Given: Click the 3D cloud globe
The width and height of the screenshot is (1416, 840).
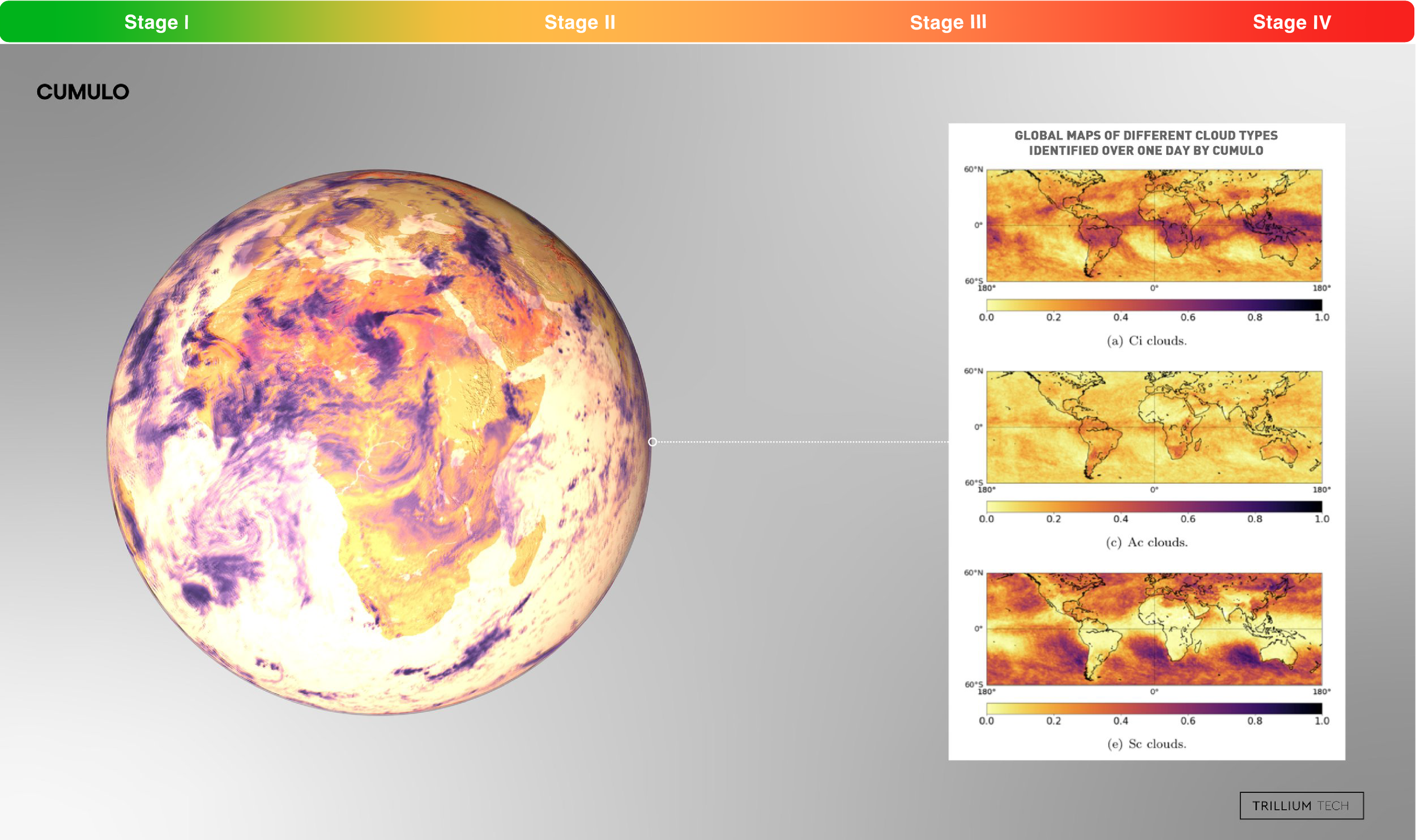Looking at the screenshot, I should pos(379,442).
